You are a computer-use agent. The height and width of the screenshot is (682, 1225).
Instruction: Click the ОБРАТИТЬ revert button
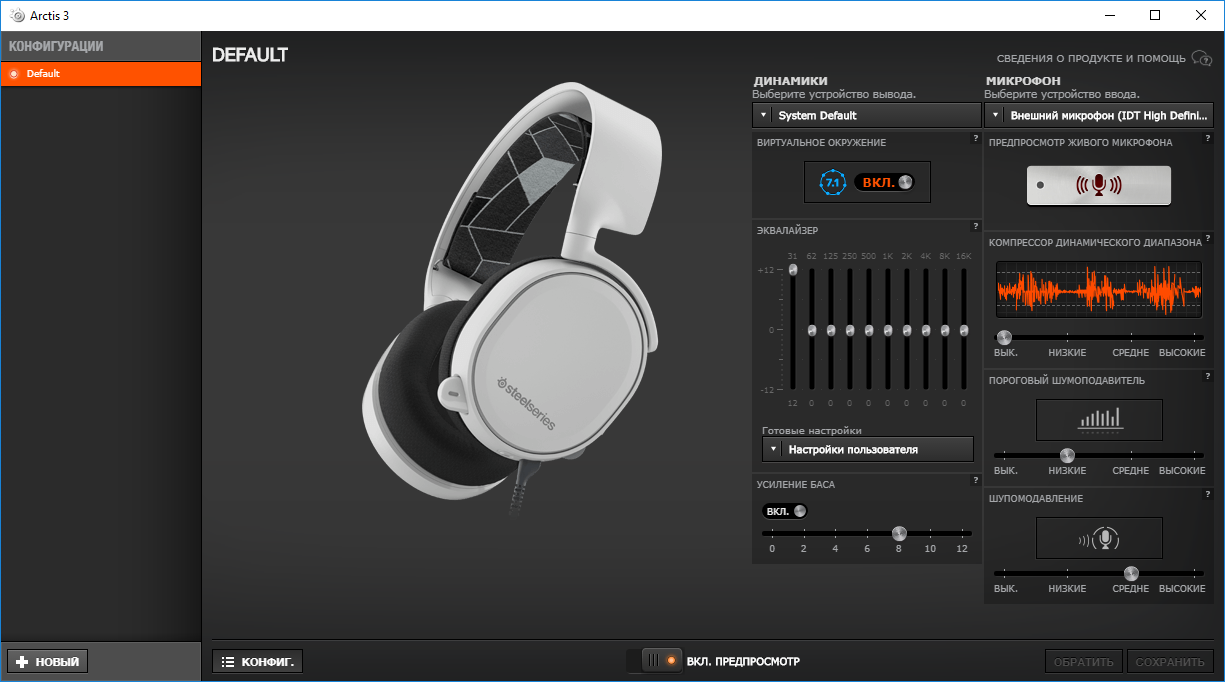point(1083,661)
